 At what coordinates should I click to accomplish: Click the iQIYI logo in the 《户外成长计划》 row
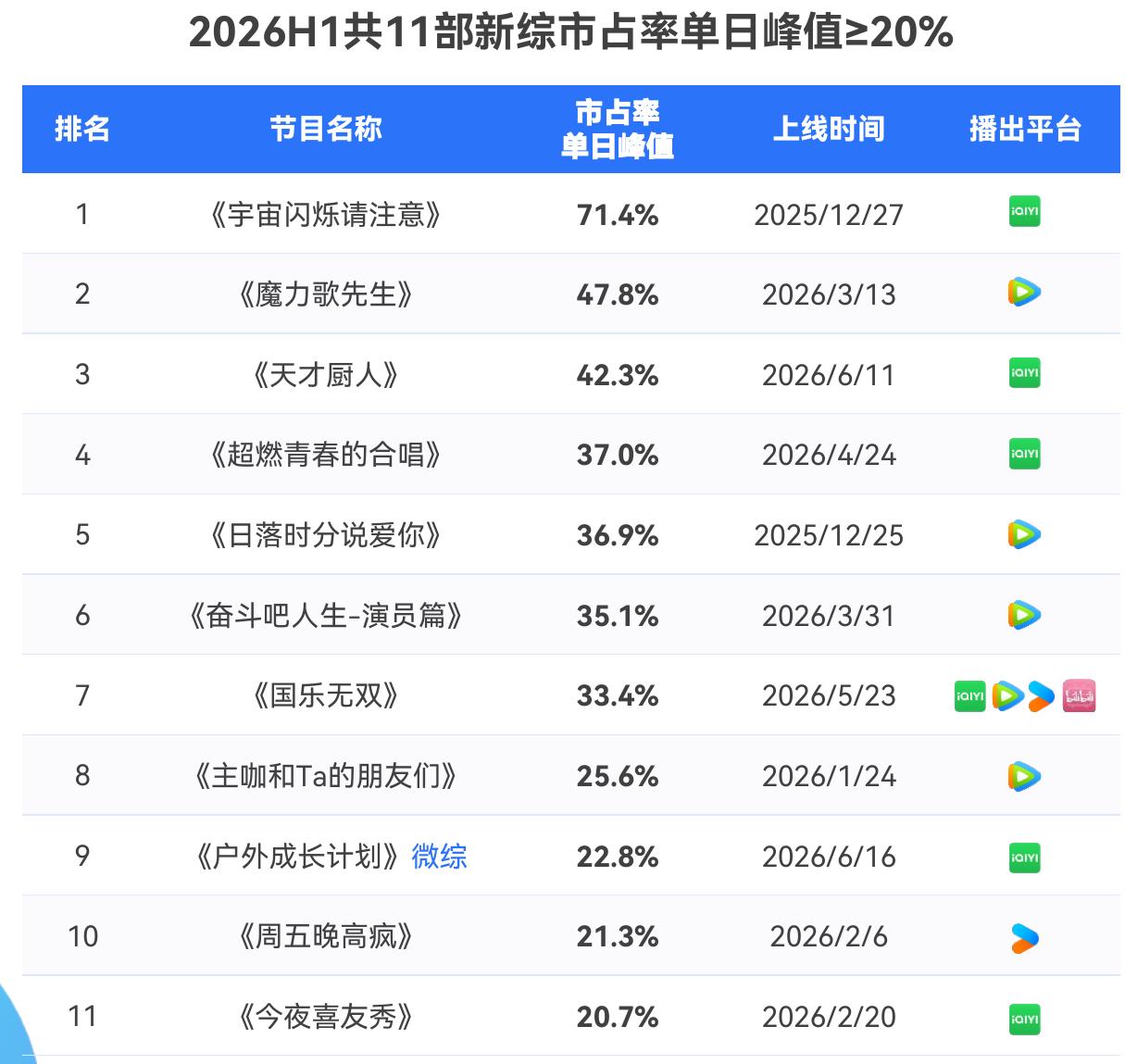pos(1024,857)
